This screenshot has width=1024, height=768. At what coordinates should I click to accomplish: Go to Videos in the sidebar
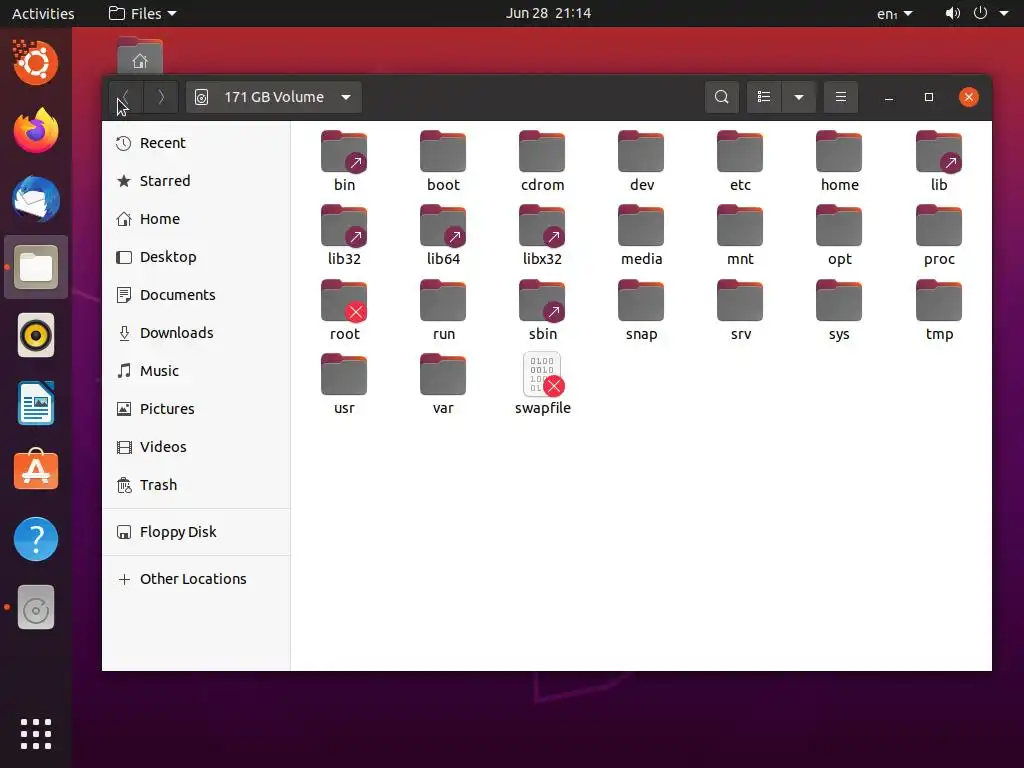(x=196, y=447)
